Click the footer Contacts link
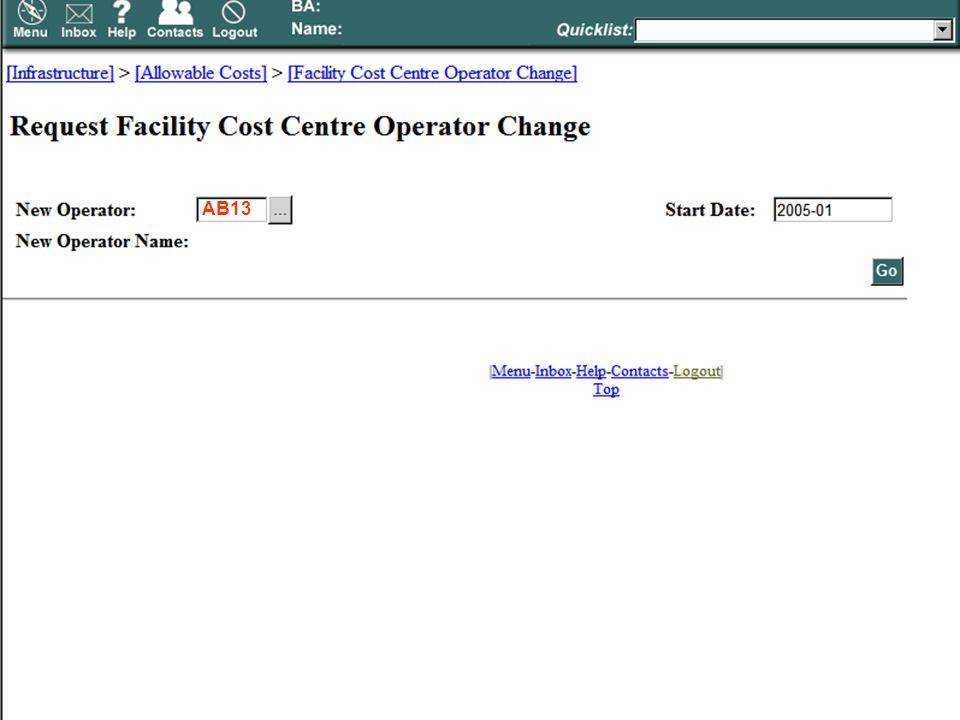This screenshot has width=960, height=720. click(639, 371)
